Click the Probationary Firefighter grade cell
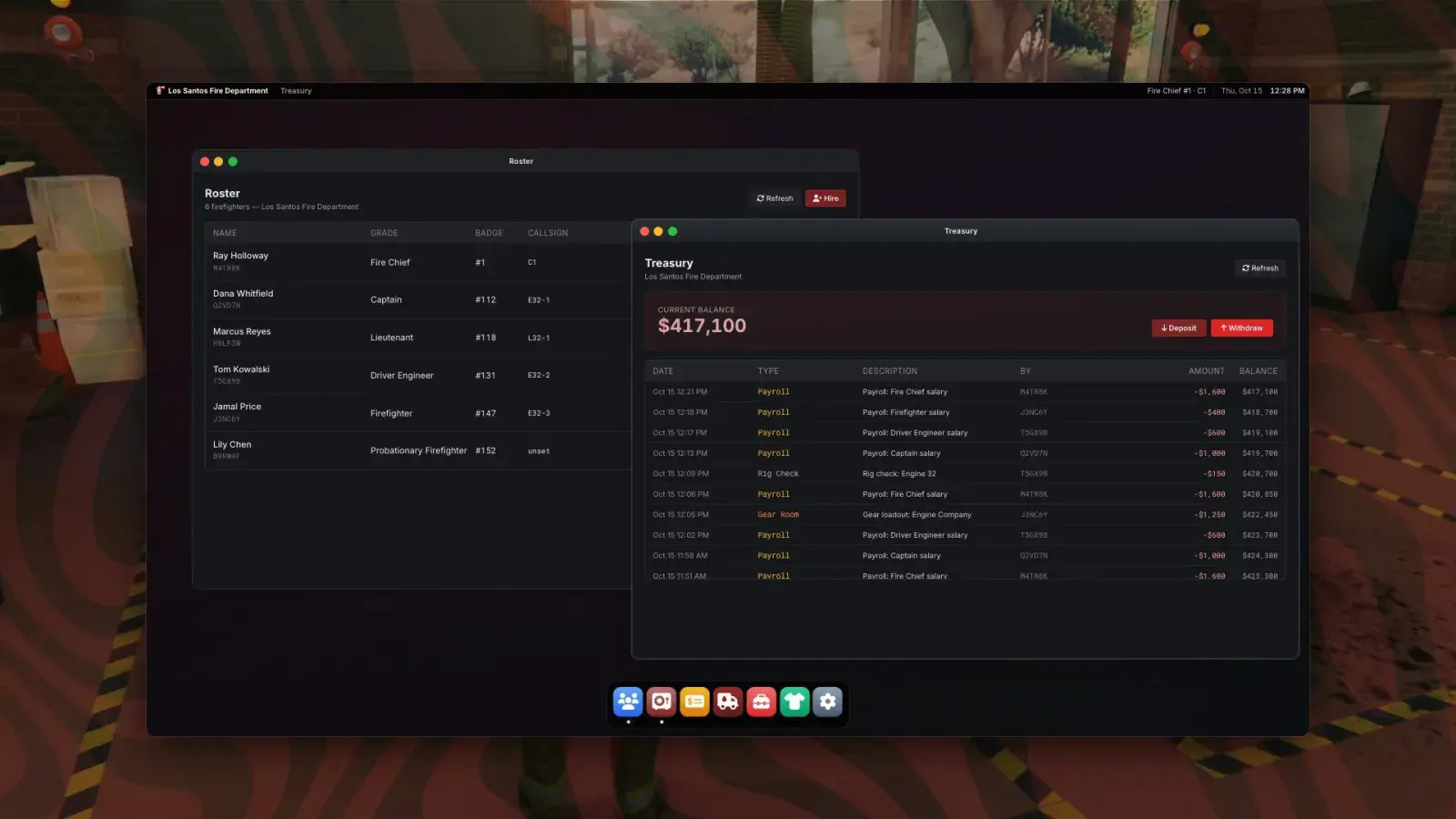This screenshot has width=1456, height=819. pyautogui.click(x=419, y=450)
